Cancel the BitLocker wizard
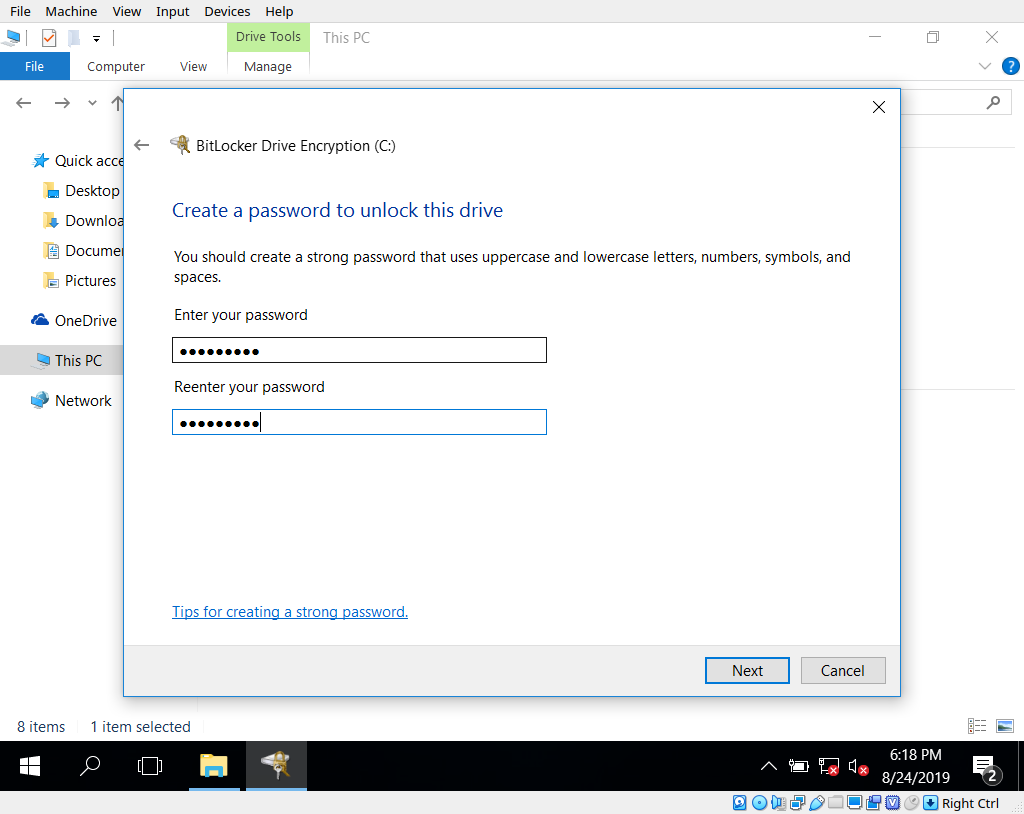 [842, 670]
